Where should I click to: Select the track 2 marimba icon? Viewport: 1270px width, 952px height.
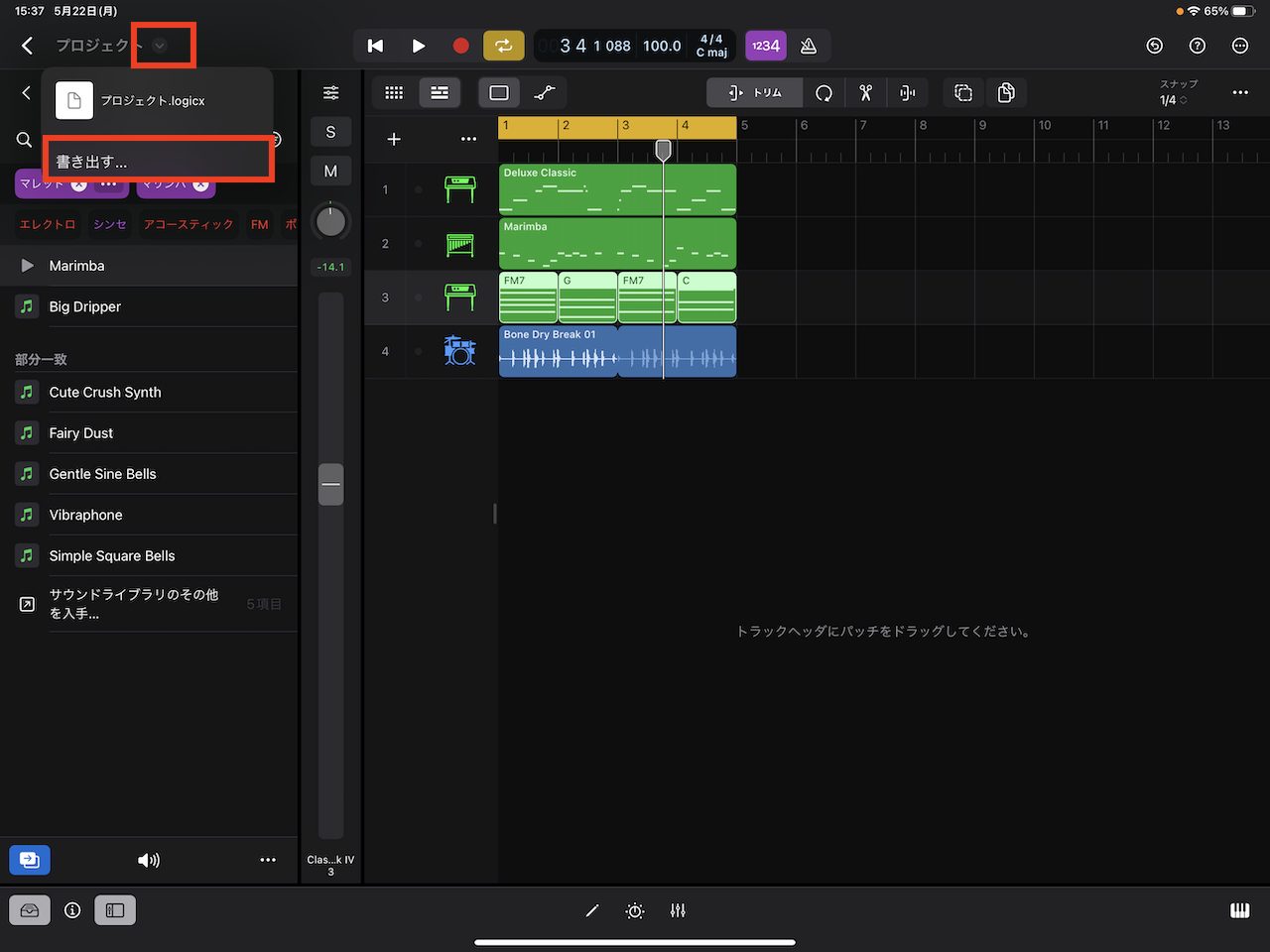459,244
